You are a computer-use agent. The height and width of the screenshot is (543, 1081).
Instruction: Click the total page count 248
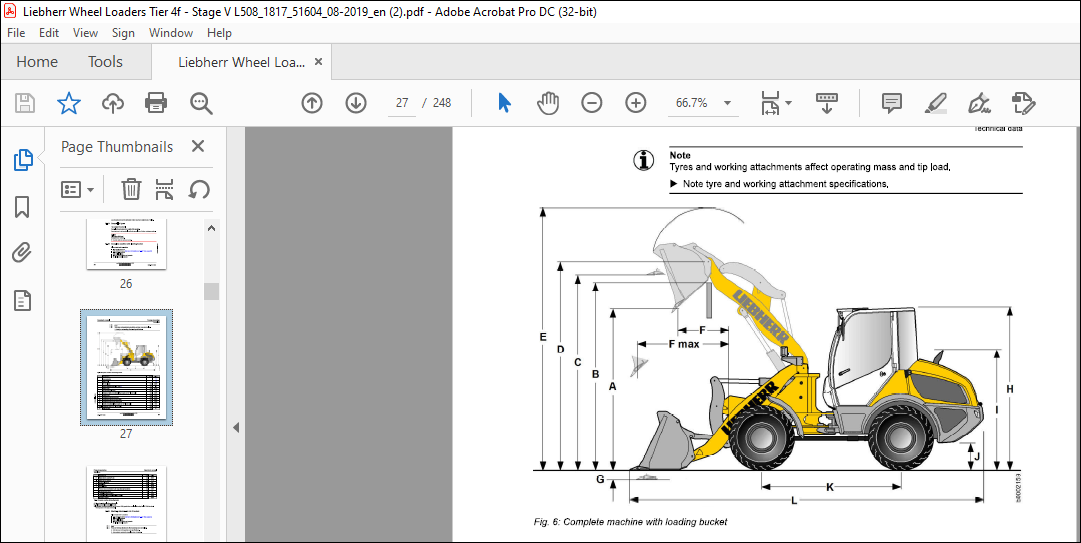click(x=442, y=103)
